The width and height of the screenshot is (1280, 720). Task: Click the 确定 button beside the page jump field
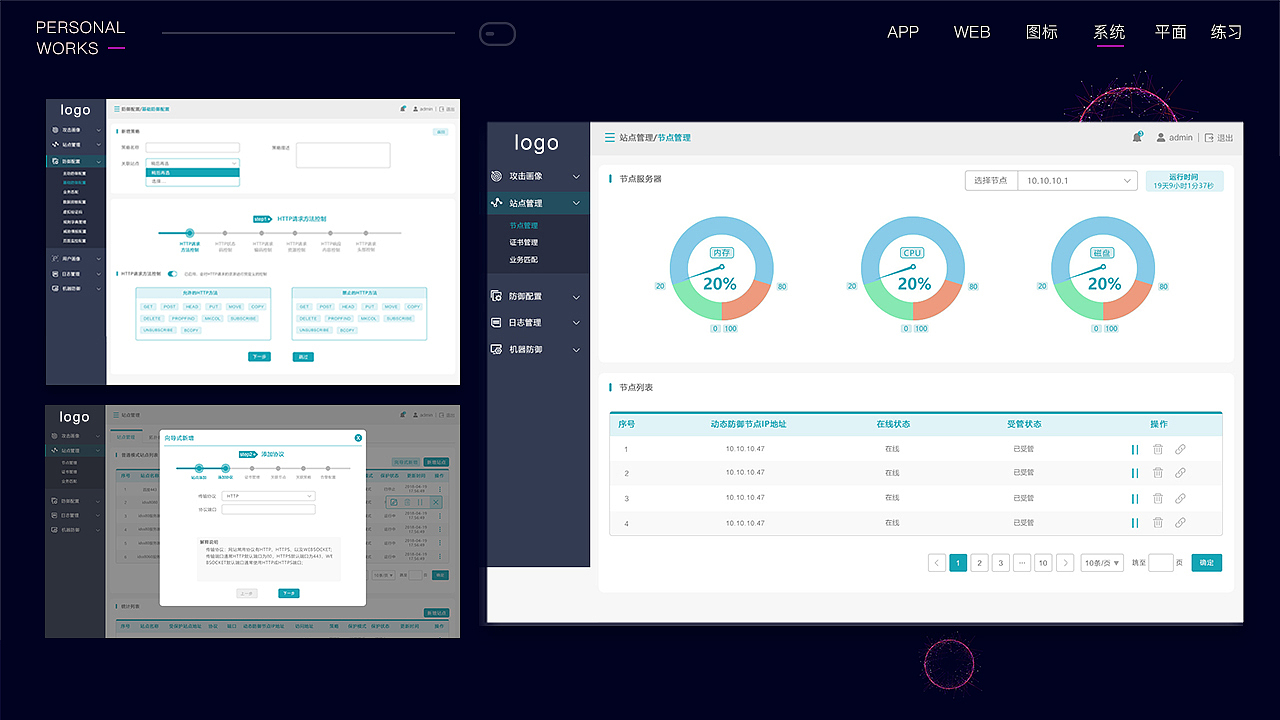point(1207,563)
